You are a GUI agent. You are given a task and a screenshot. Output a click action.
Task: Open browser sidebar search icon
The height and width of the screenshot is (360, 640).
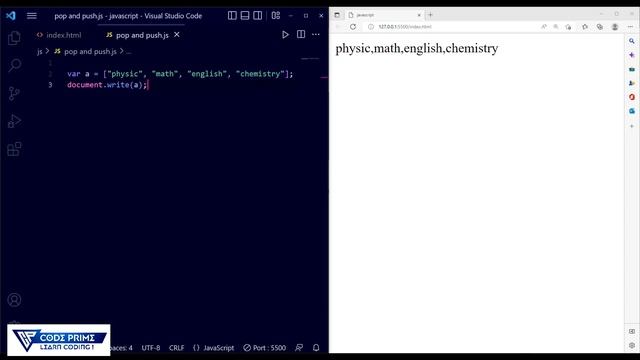pyautogui.click(x=631, y=41)
